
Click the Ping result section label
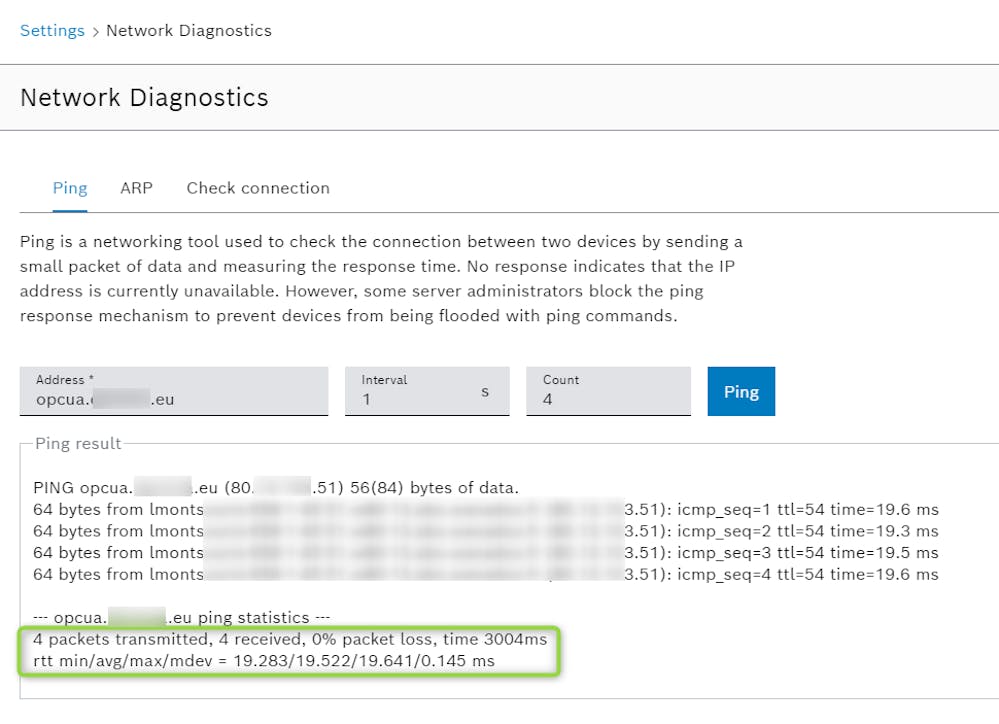[78, 443]
